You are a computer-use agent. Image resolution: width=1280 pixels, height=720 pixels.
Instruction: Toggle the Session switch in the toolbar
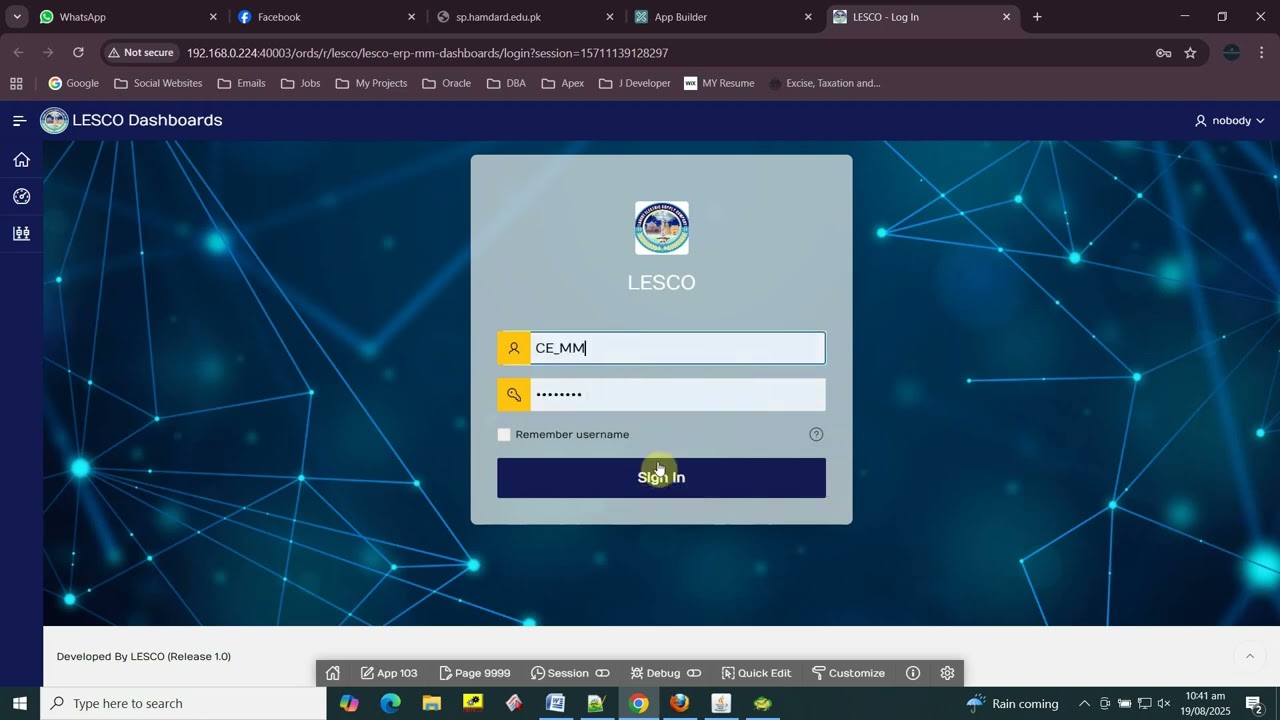(x=602, y=673)
